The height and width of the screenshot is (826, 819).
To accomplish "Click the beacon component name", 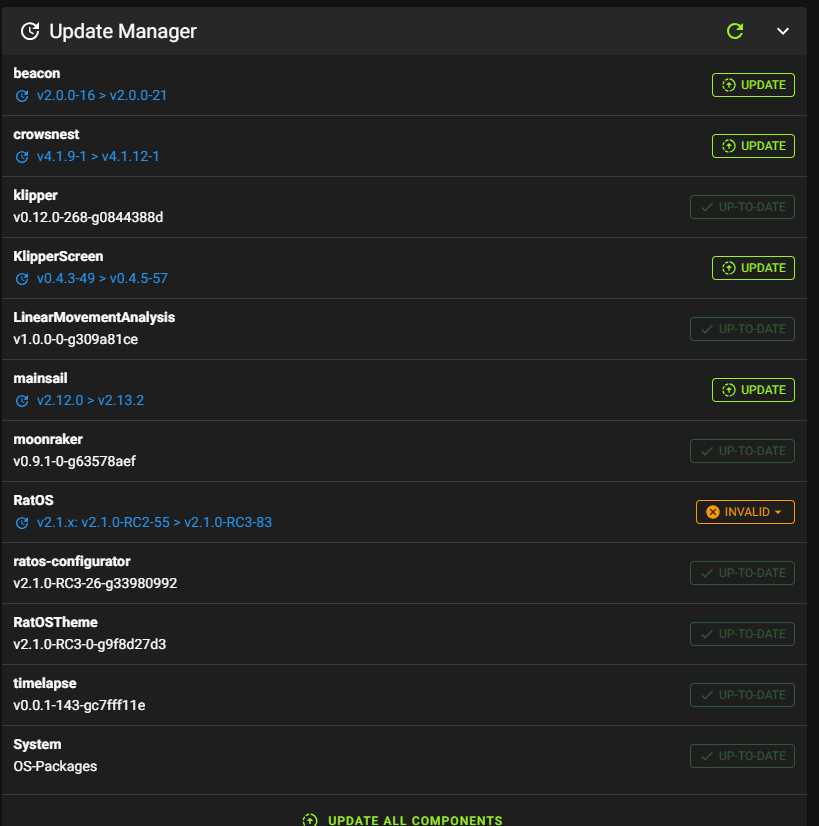I will click(x=36, y=73).
